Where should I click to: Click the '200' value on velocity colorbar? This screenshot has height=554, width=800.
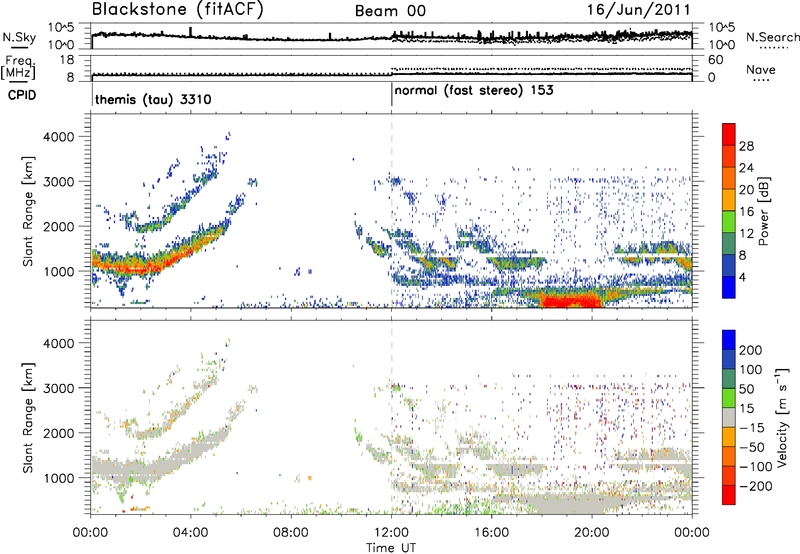751,350
